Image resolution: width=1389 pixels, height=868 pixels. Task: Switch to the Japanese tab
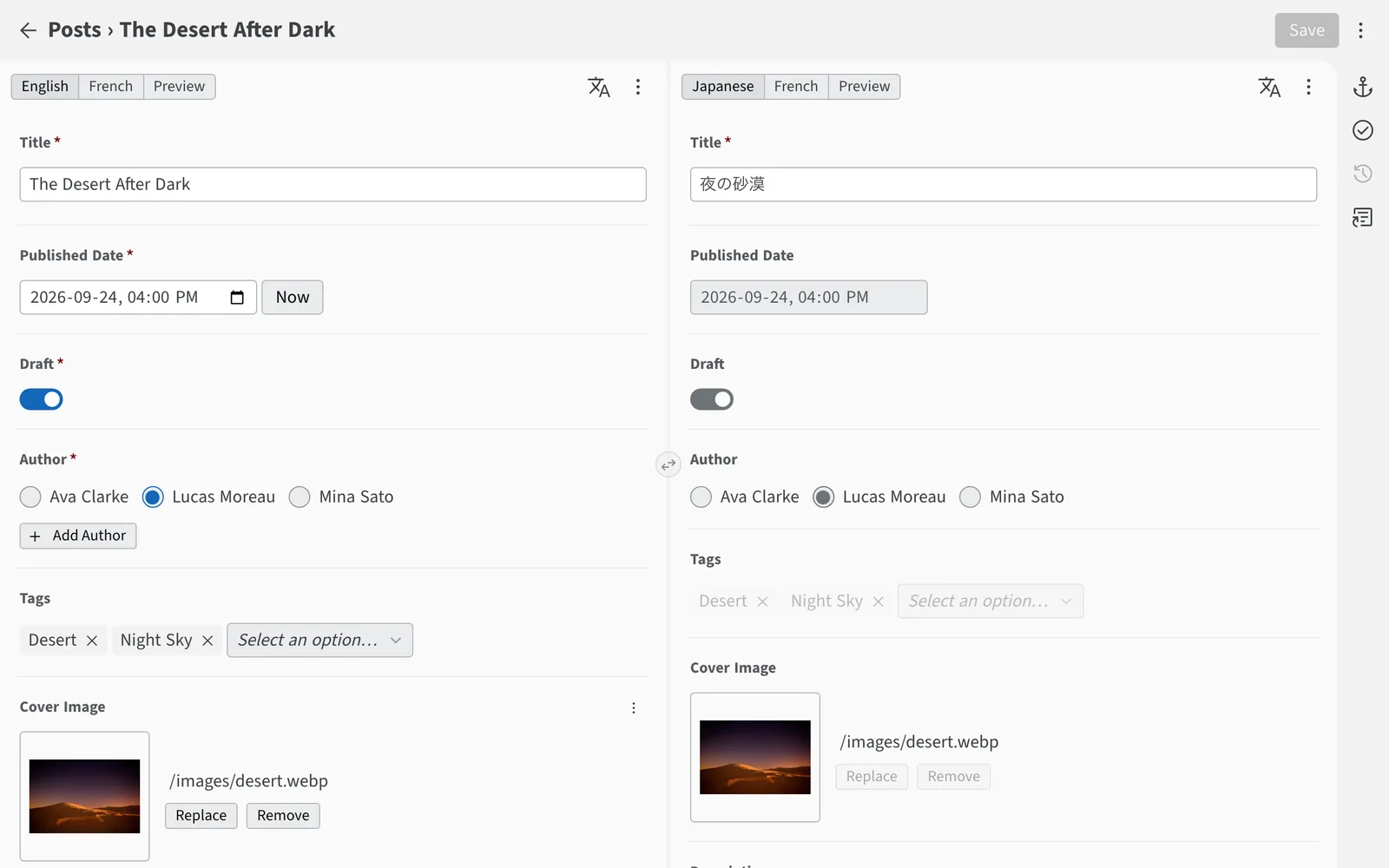723,87
